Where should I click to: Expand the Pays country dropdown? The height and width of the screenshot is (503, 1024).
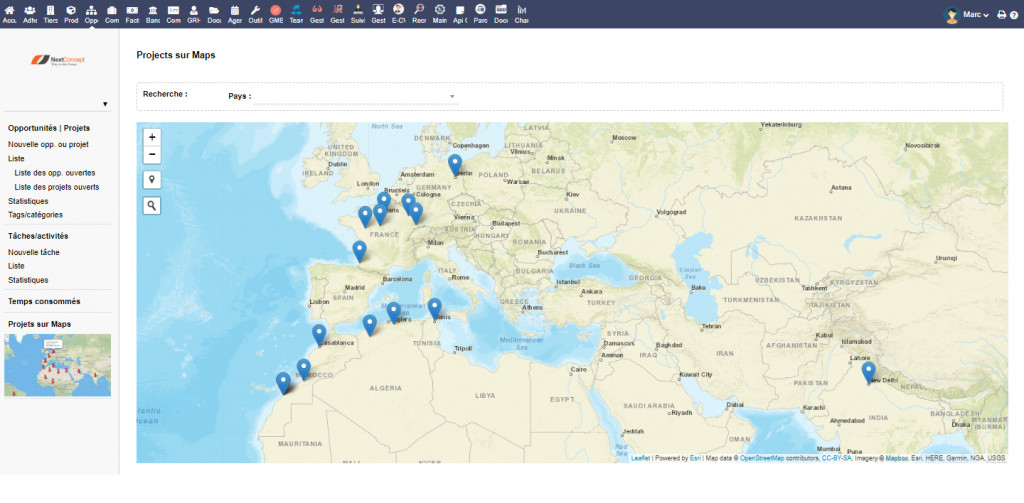coord(355,96)
